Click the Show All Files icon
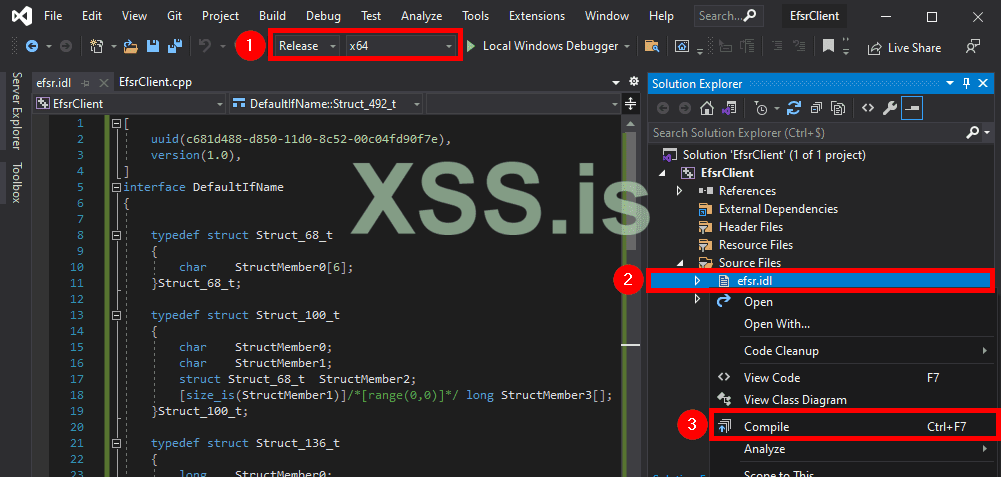The width and height of the screenshot is (1001, 477). [839, 109]
